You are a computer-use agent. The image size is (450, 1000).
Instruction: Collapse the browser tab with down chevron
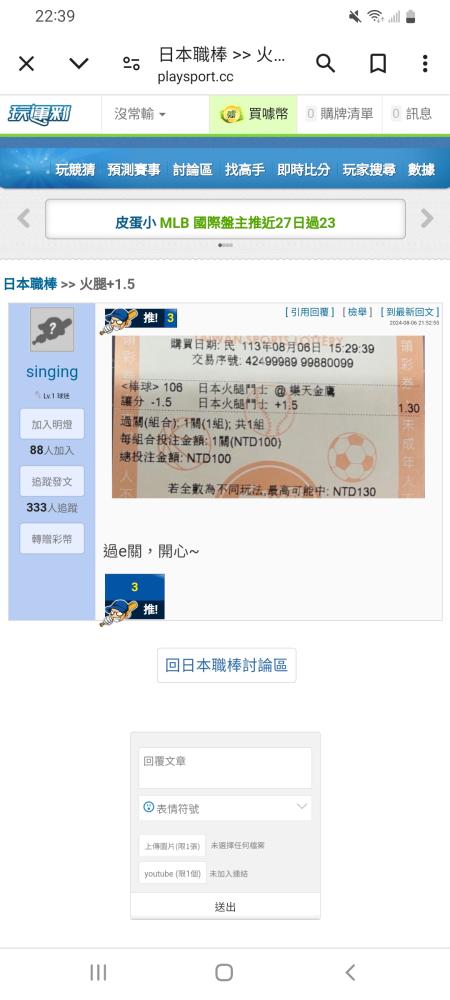(79, 63)
